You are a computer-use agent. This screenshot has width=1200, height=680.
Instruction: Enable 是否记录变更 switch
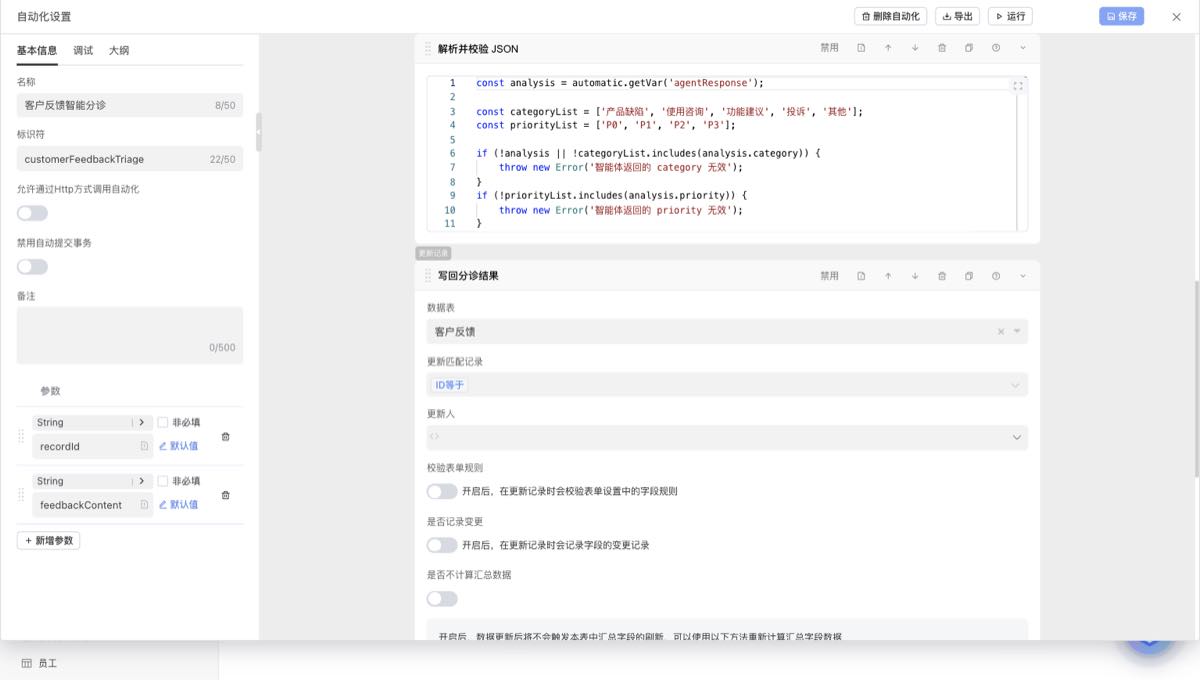coord(442,545)
